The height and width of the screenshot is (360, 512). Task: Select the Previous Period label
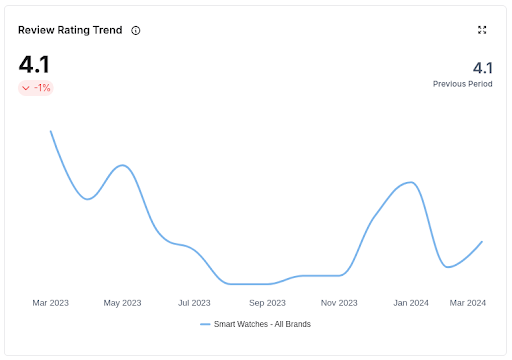pyautogui.click(x=462, y=84)
